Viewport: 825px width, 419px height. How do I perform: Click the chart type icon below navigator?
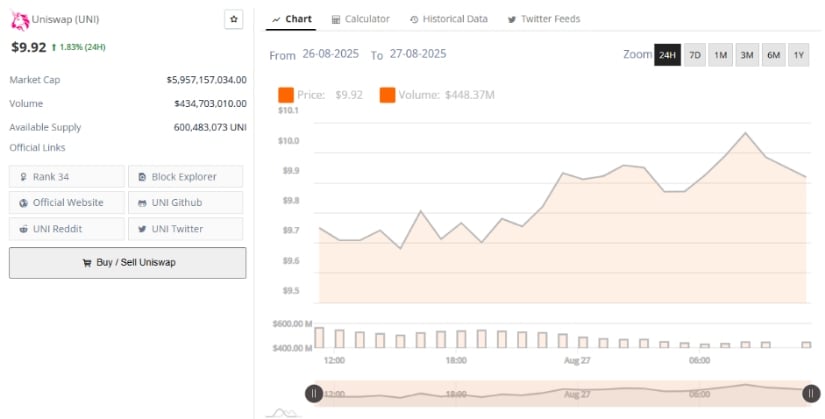coord(284,413)
